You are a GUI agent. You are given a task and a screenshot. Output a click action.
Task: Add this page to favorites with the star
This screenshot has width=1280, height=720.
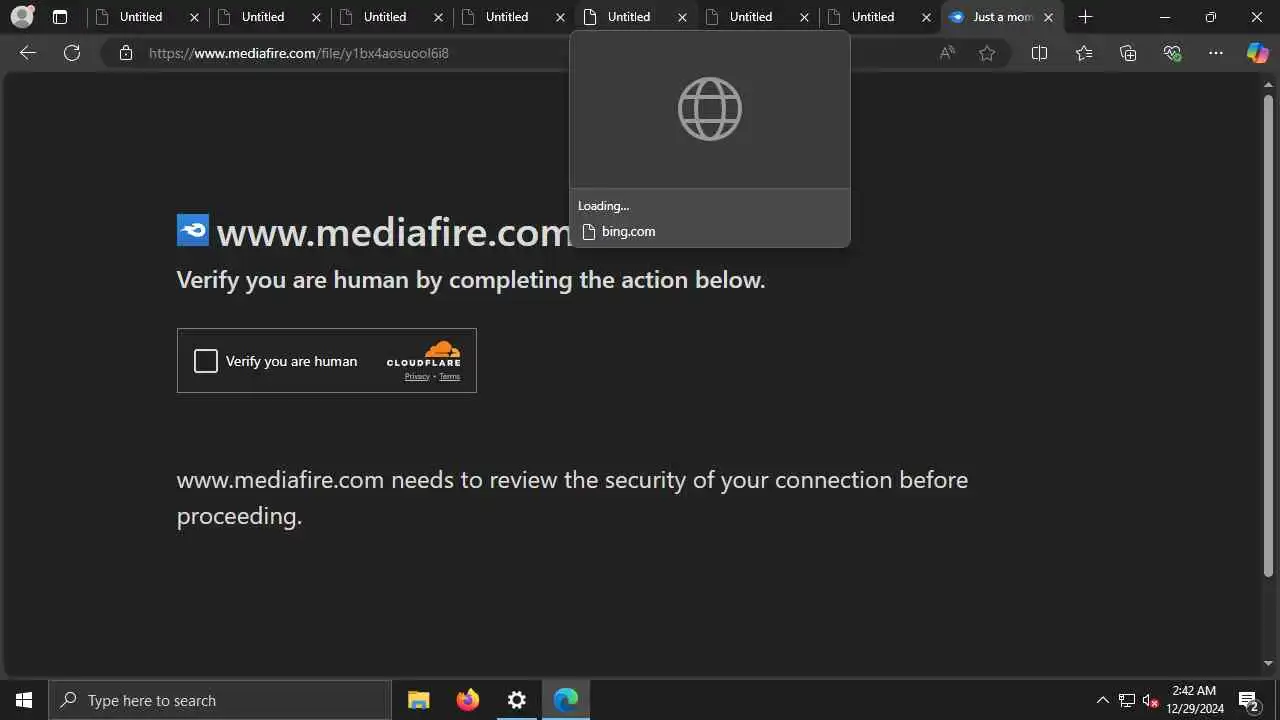tap(987, 53)
